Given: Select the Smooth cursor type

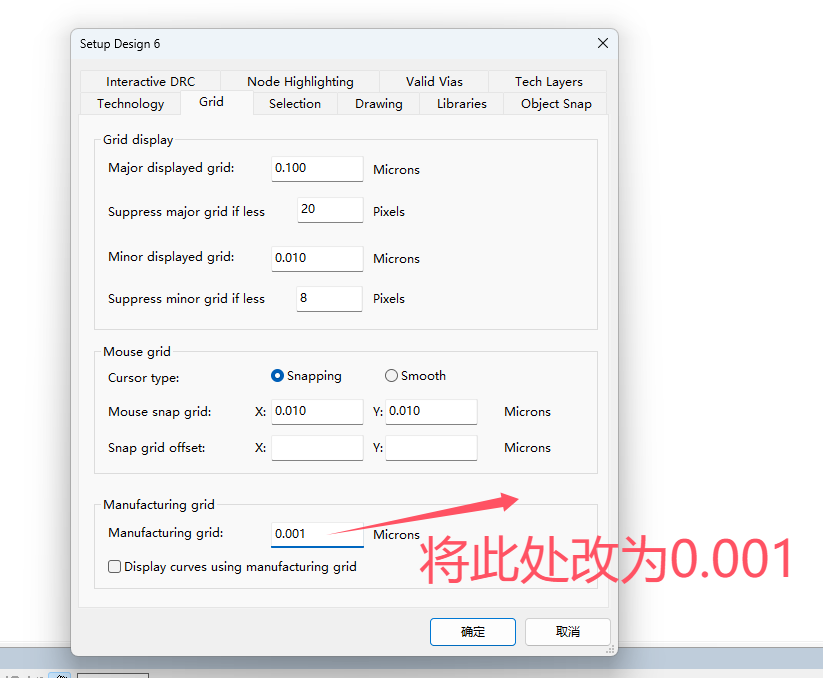Looking at the screenshot, I should click(415, 376).
